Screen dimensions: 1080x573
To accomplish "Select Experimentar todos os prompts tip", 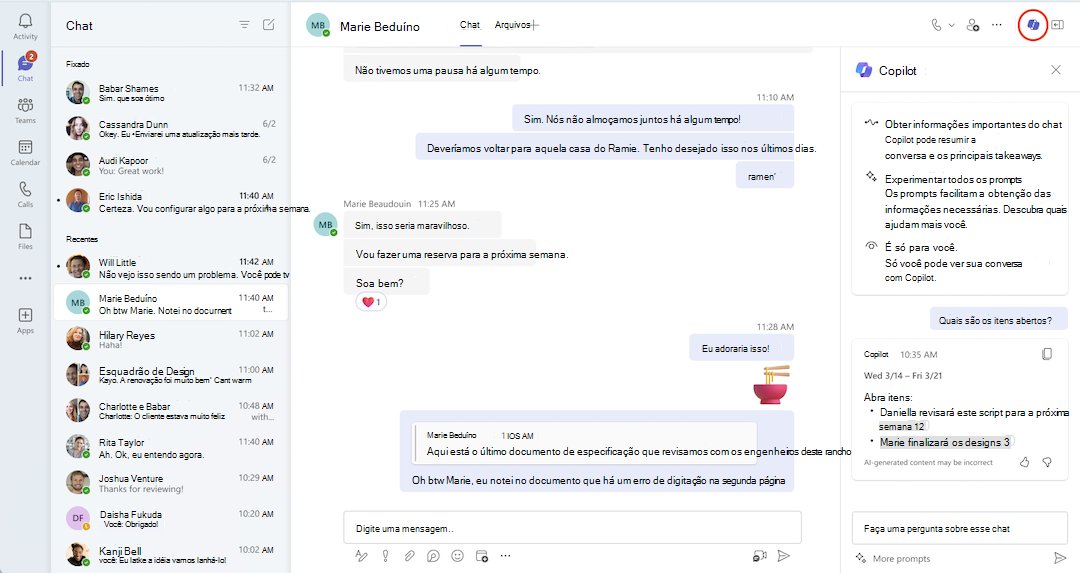I will [x=953, y=179].
